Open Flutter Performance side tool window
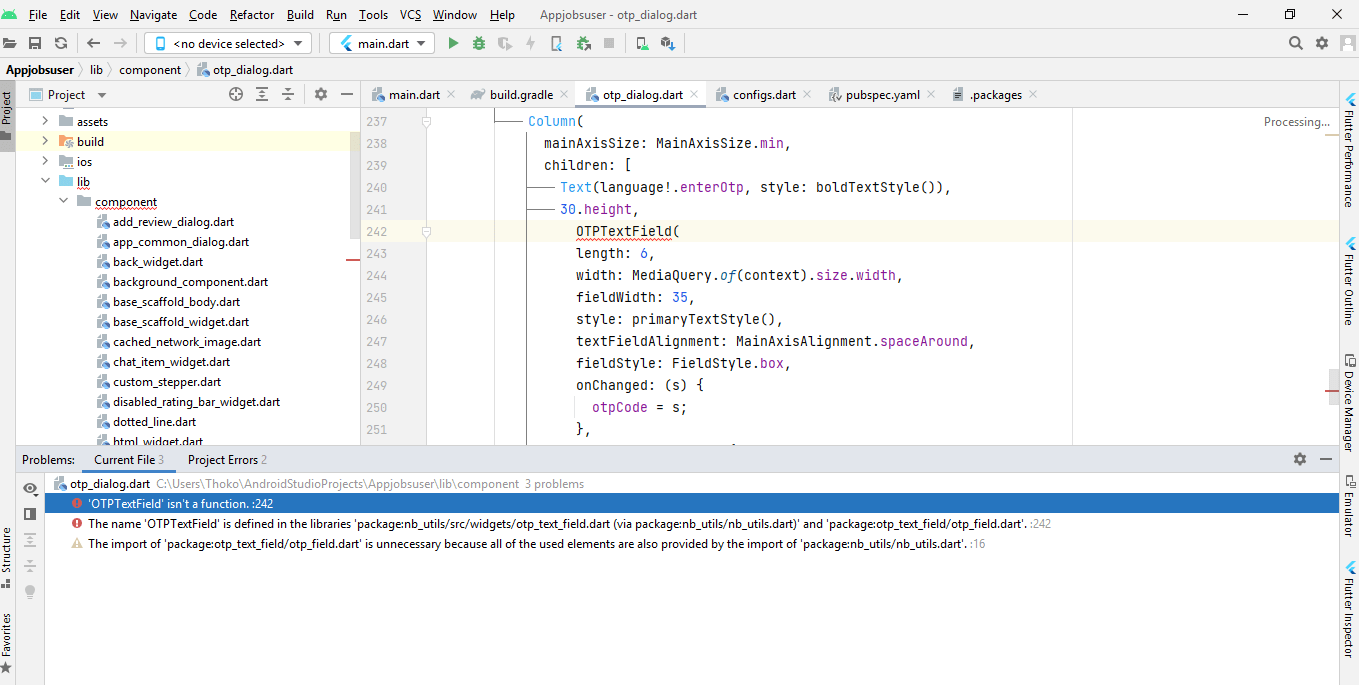This screenshot has width=1359, height=685. [1349, 150]
